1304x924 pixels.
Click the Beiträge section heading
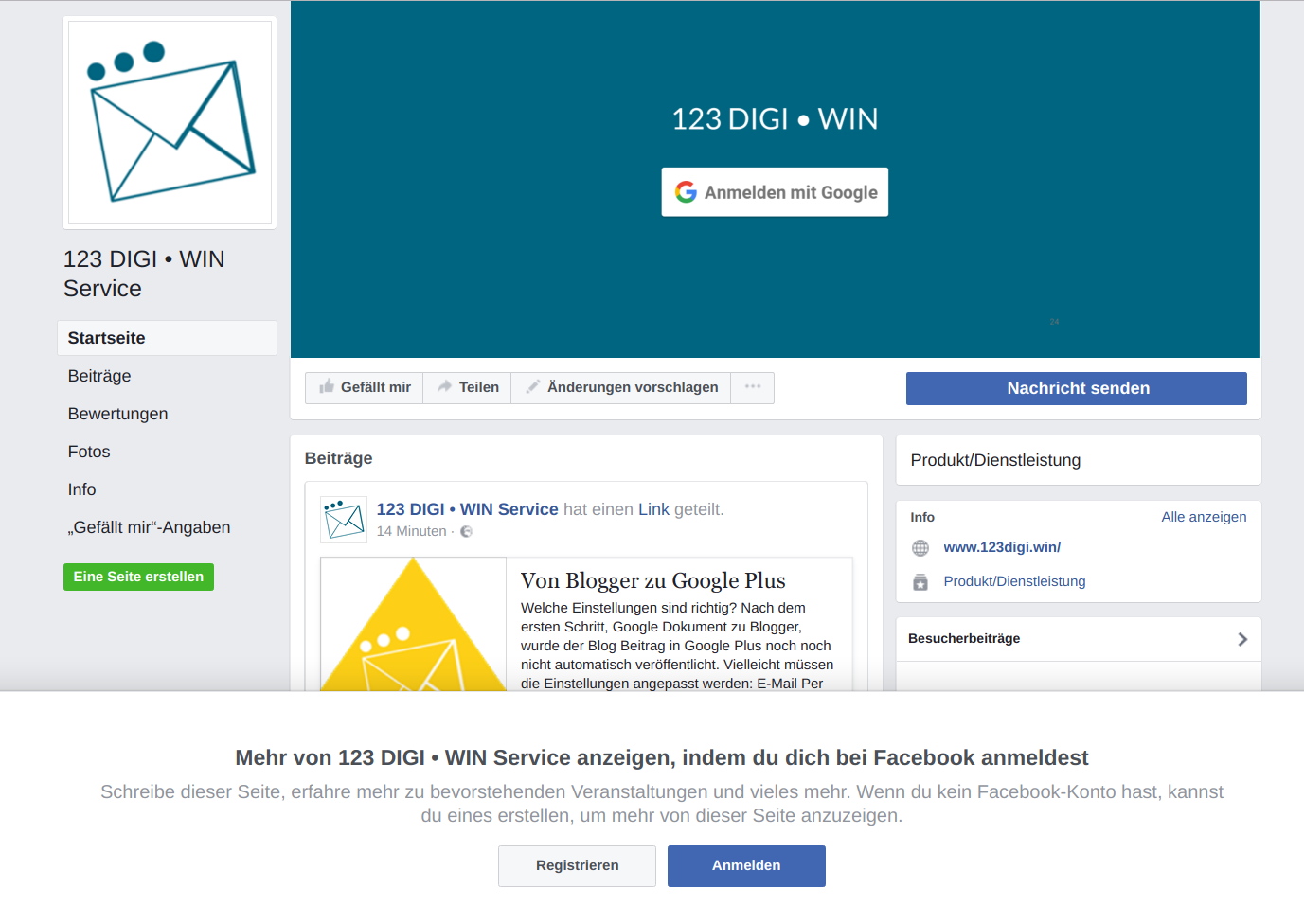(x=338, y=458)
